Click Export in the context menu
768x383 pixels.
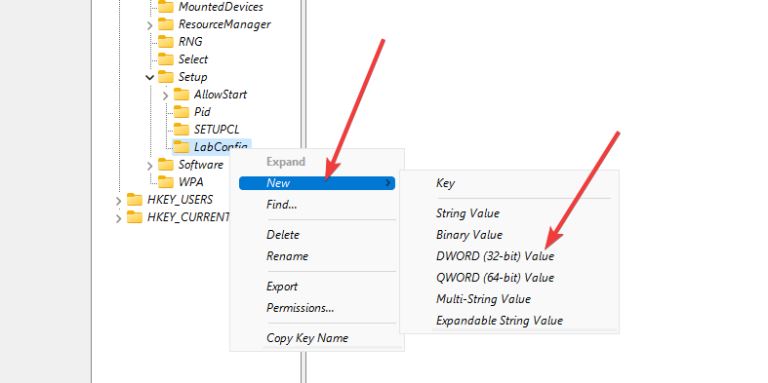(x=282, y=287)
